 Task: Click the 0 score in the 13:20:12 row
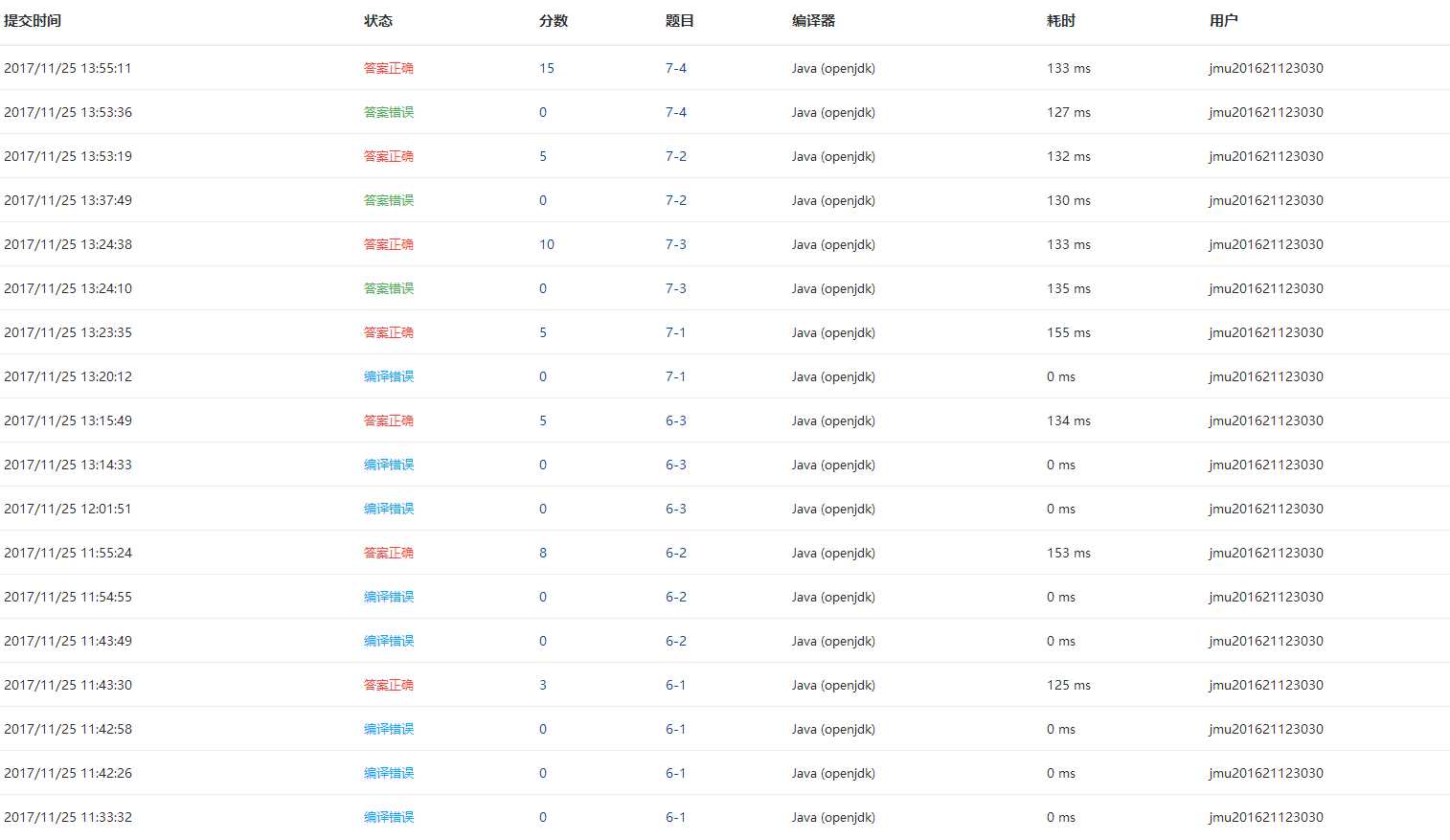click(543, 376)
